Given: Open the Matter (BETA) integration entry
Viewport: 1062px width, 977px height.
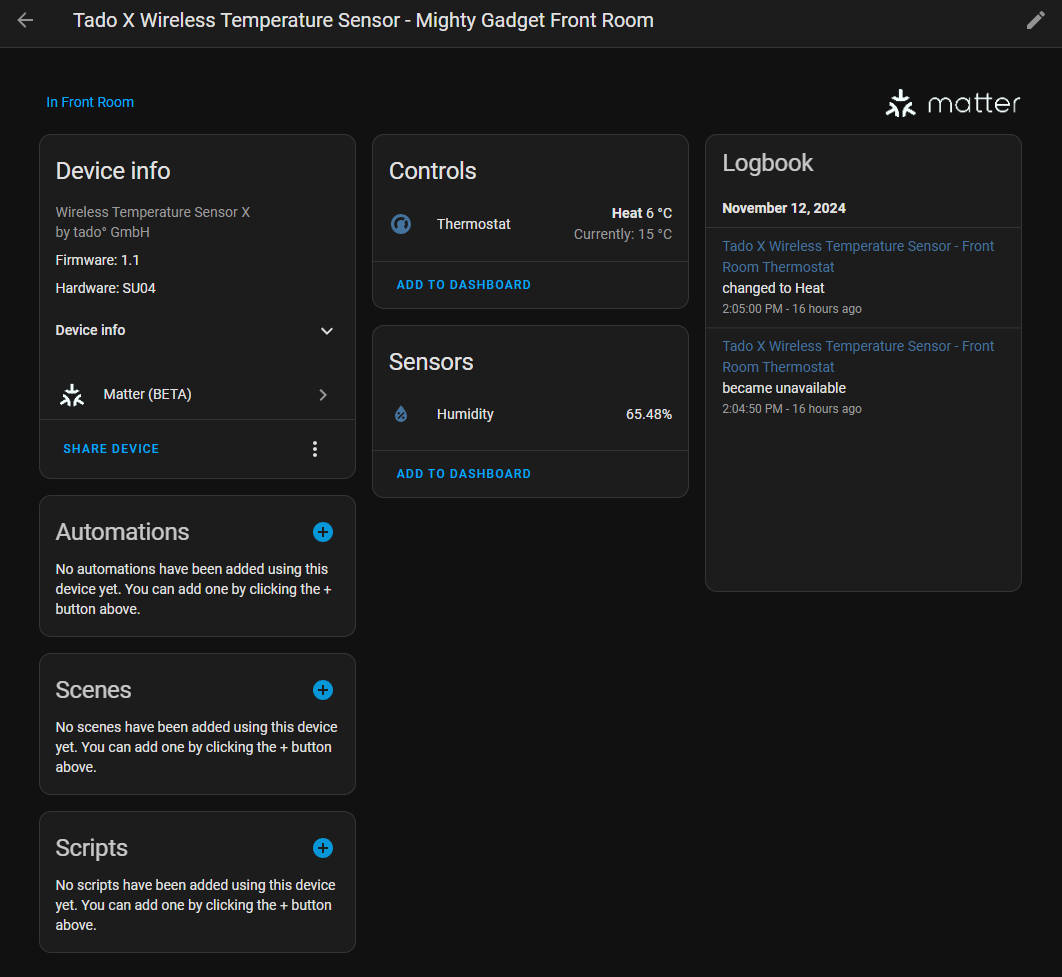Looking at the screenshot, I should click(197, 395).
